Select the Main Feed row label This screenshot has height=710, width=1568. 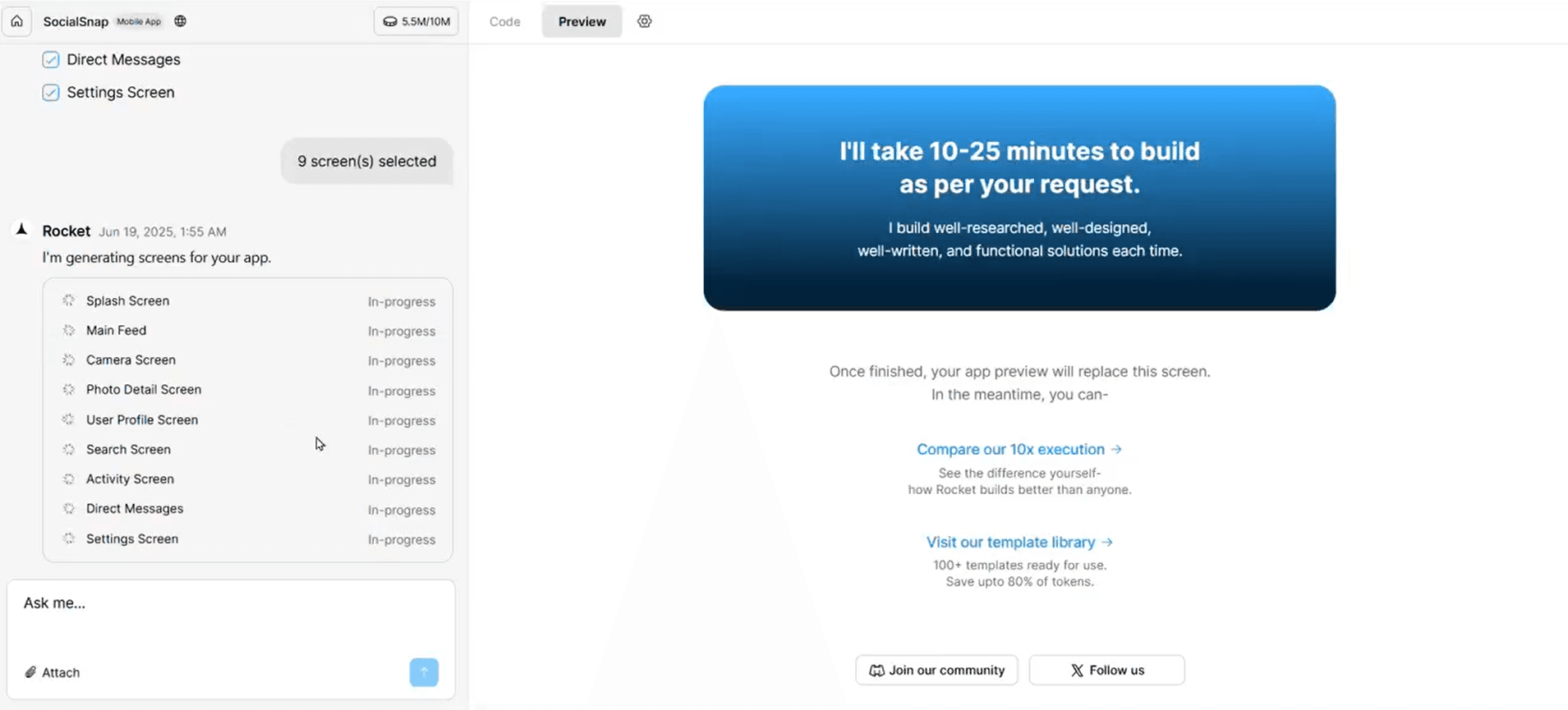(116, 330)
